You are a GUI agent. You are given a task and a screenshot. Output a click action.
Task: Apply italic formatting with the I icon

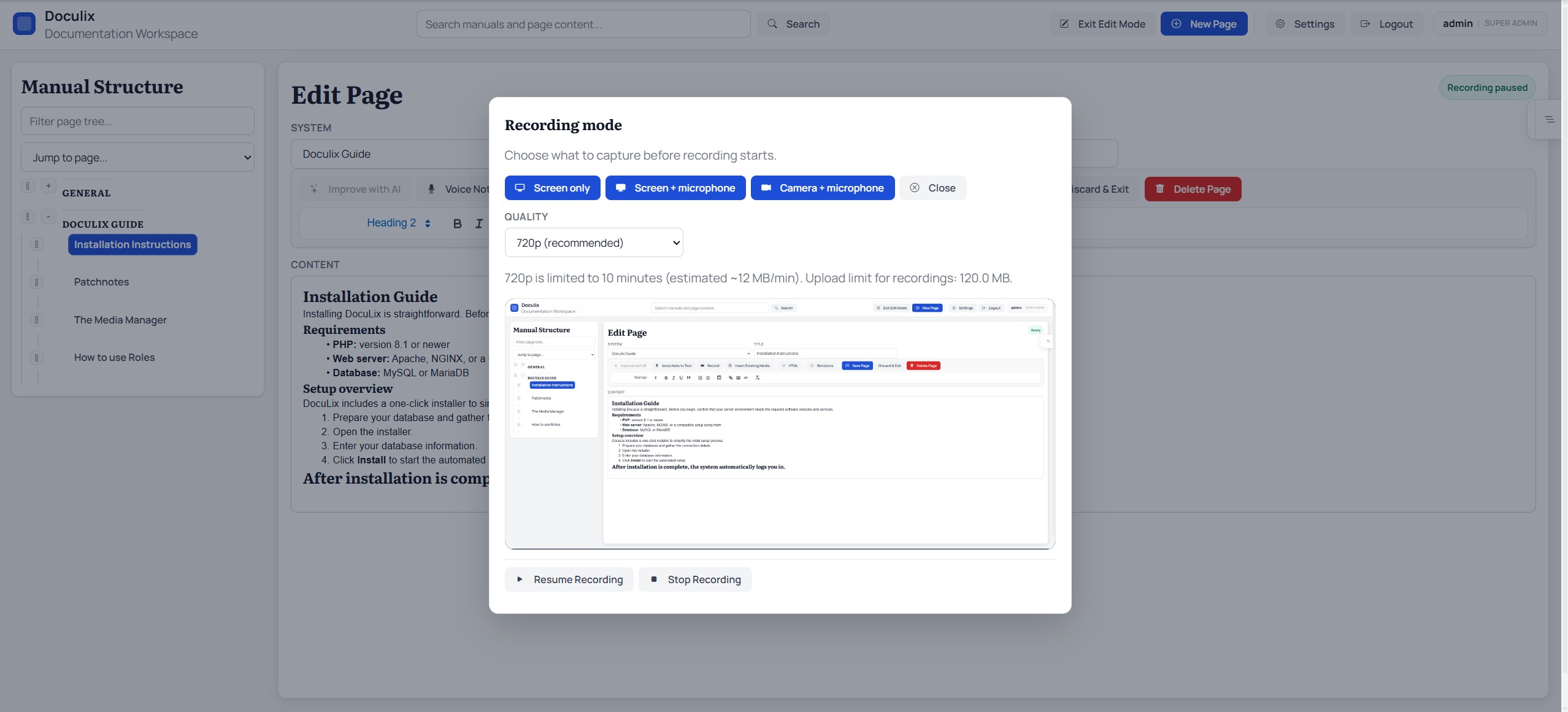[478, 223]
